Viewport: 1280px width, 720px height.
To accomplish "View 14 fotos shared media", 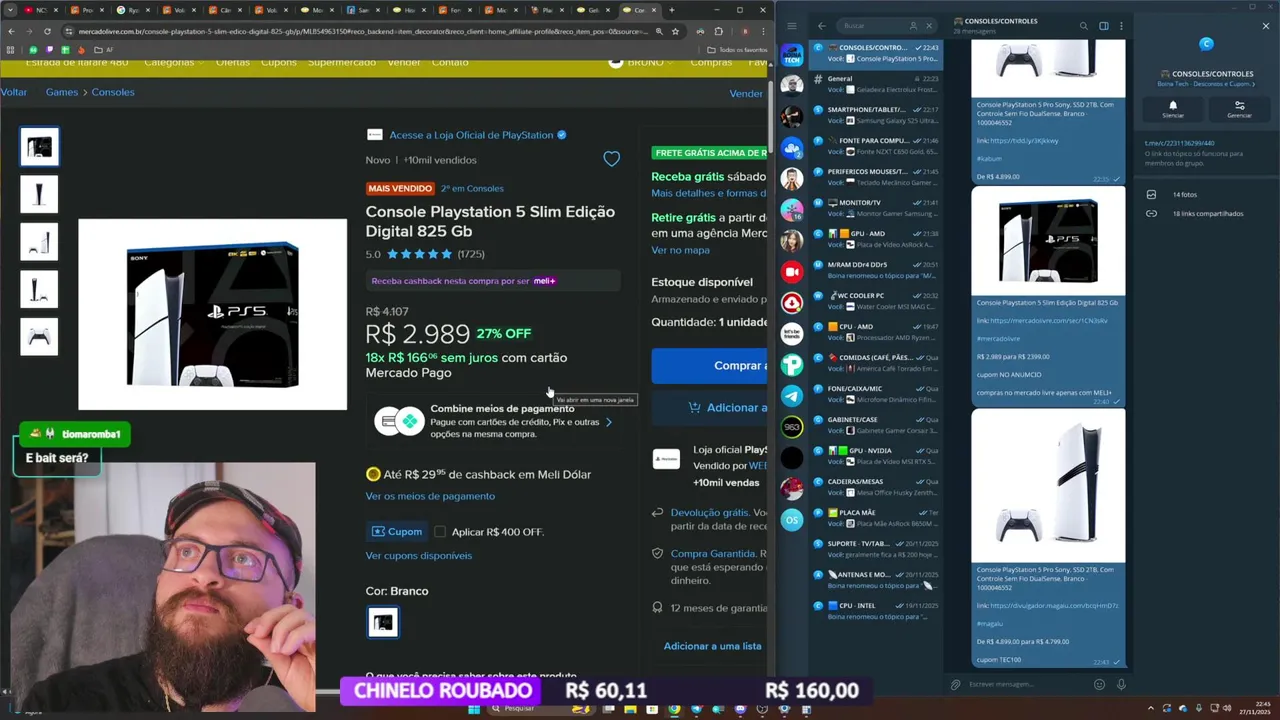I will tap(1184, 194).
